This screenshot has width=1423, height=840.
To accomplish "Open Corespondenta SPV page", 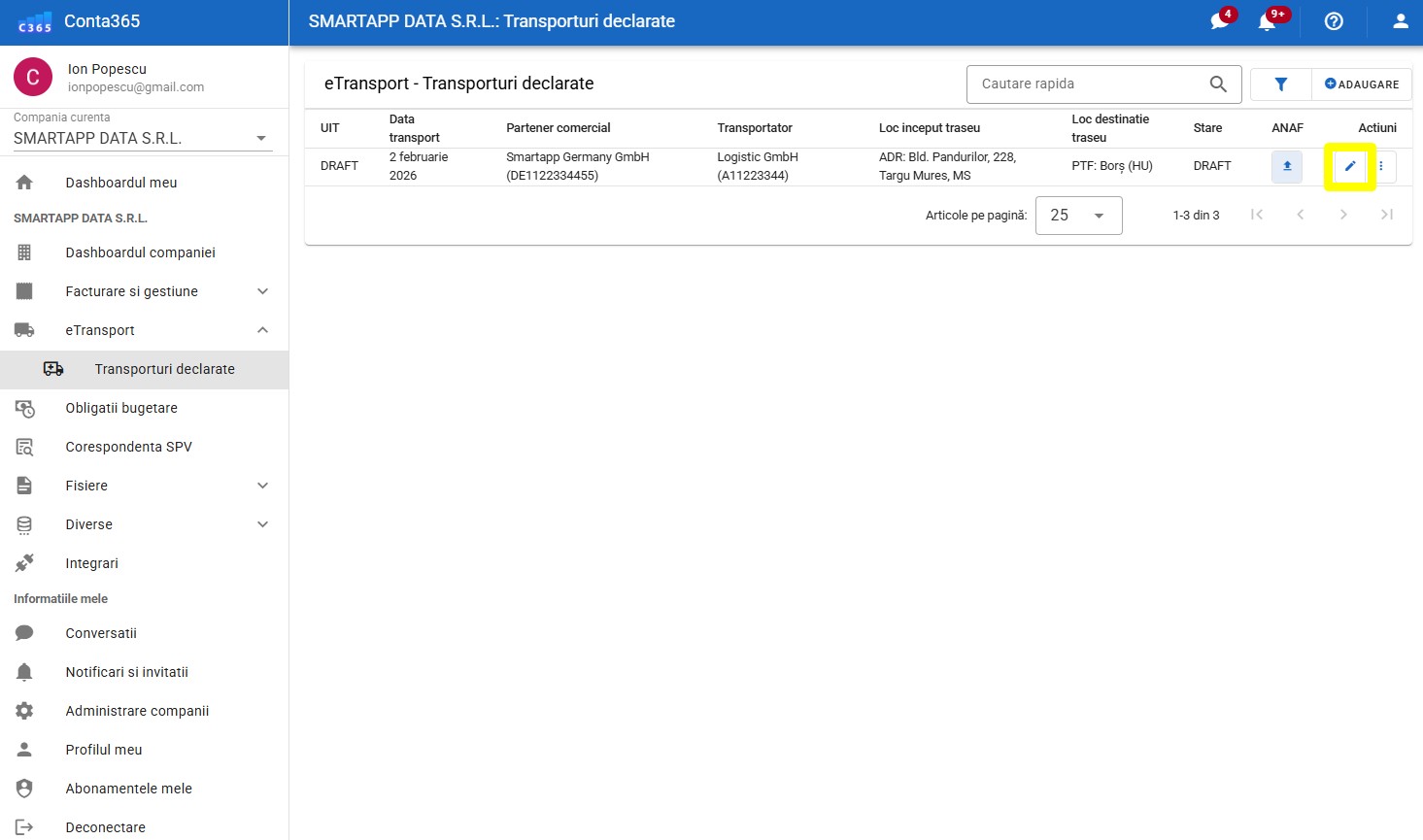I will click(x=128, y=447).
